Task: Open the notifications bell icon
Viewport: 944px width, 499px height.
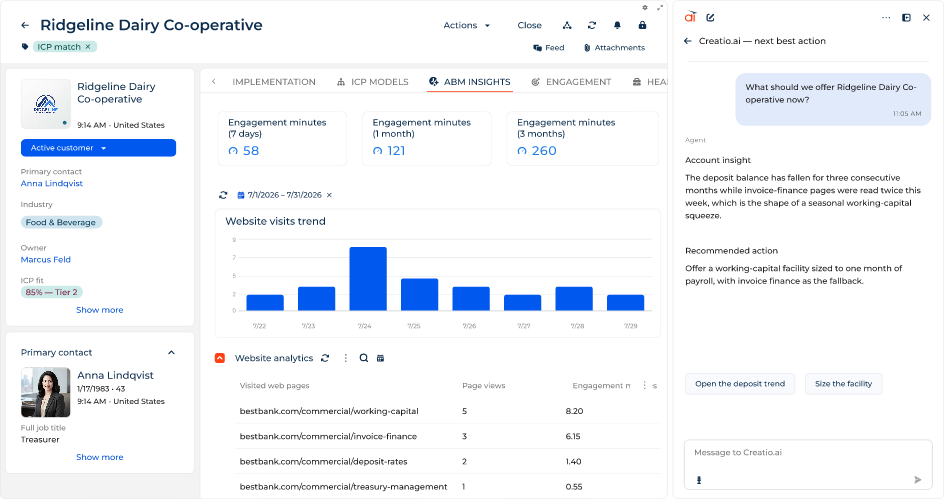Action: (617, 25)
